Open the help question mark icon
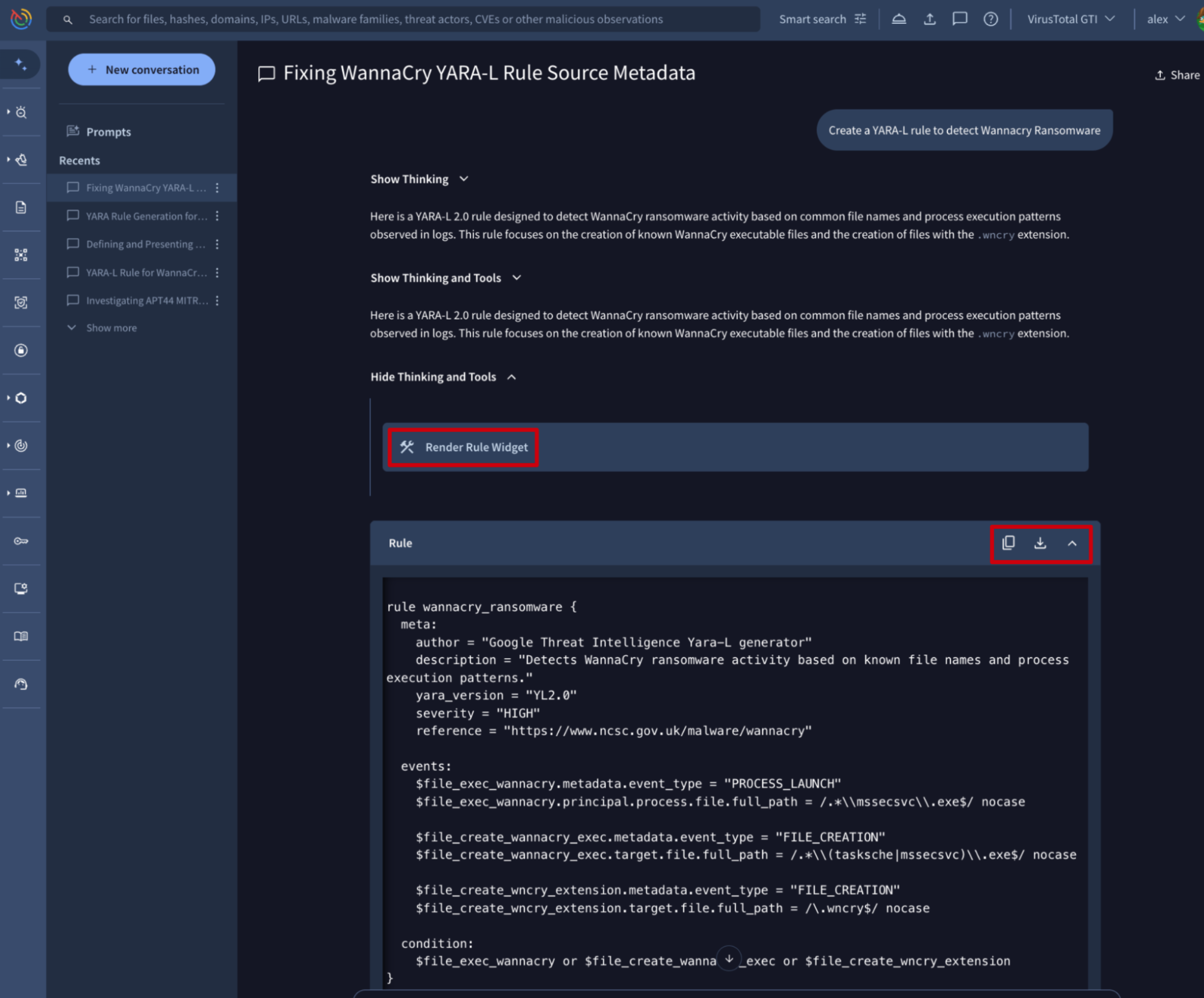Image resolution: width=1204 pixels, height=998 pixels. pos(990,19)
